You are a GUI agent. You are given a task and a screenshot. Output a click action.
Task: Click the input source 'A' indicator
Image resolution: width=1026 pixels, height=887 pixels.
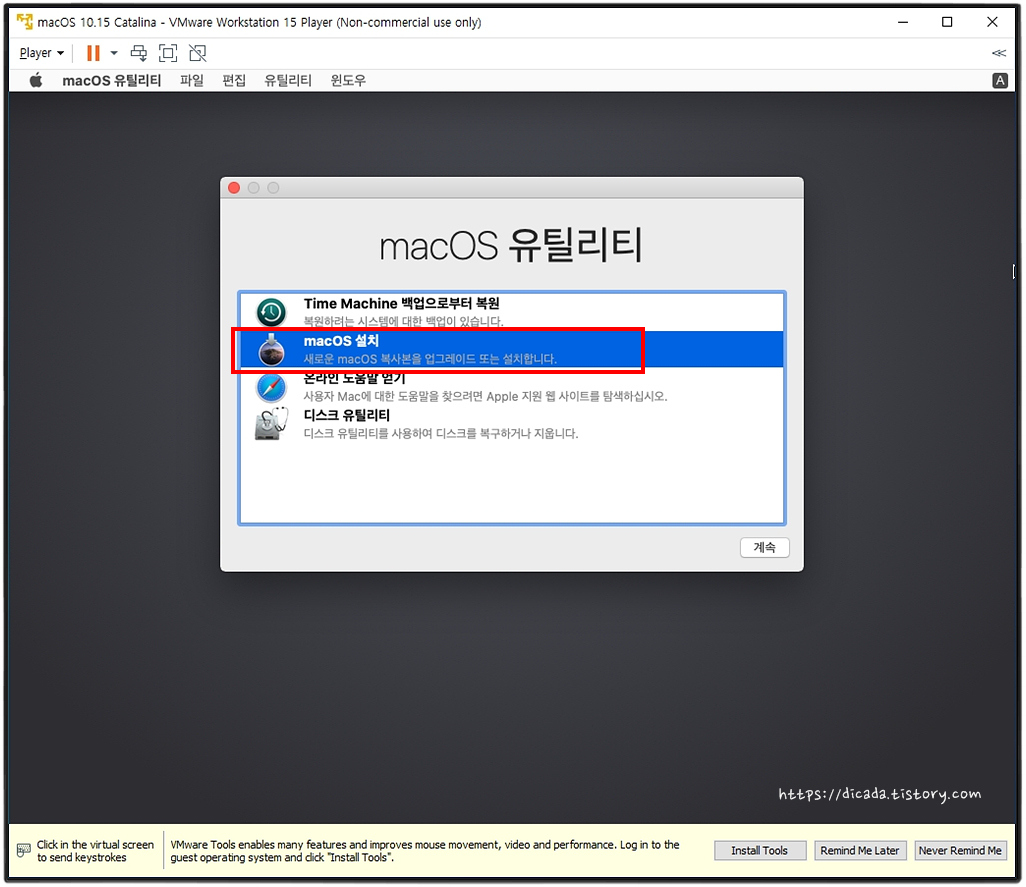pos(1000,80)
